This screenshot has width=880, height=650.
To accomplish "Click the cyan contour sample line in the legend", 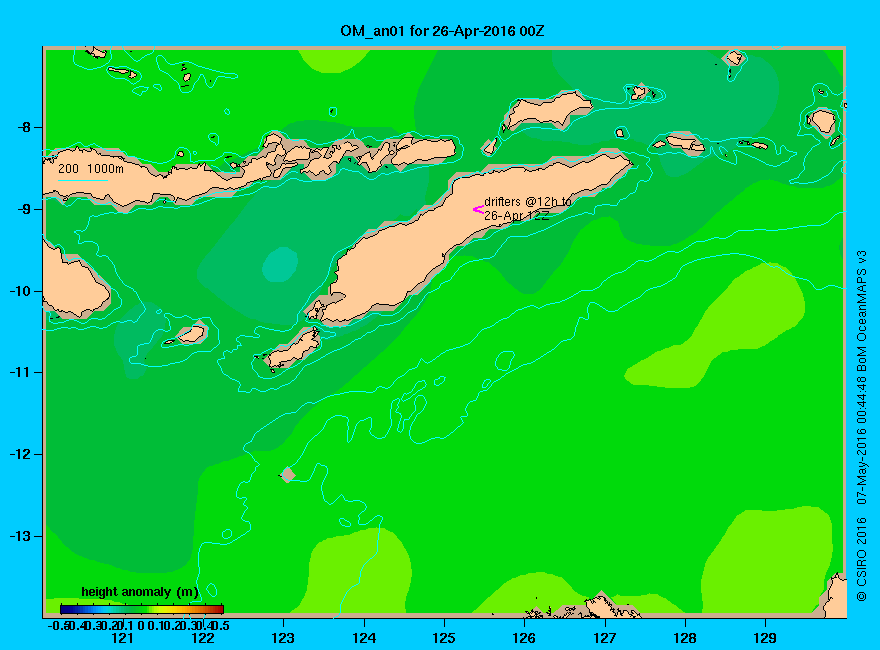I will point(82,181).
